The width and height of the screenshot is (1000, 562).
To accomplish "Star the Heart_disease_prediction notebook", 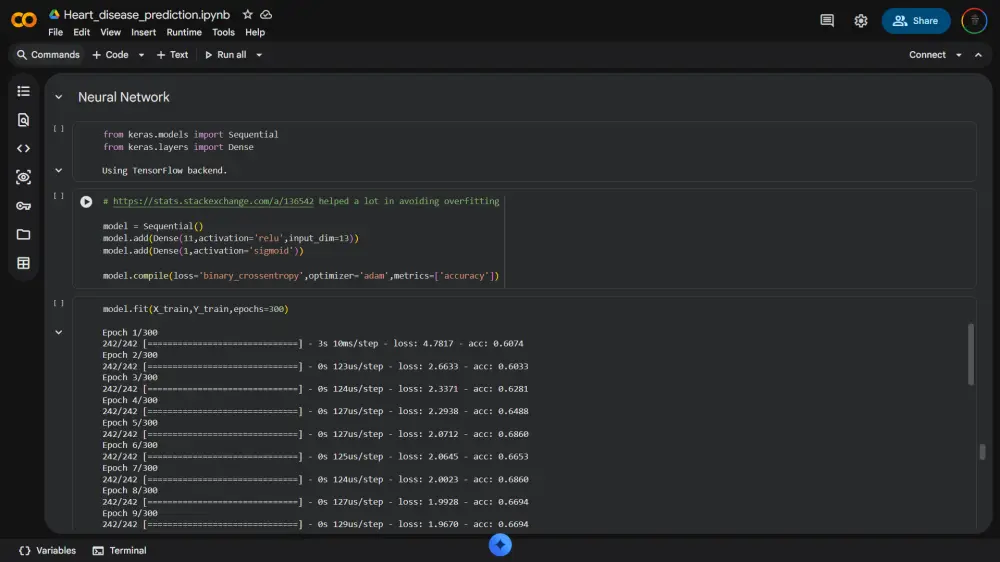I will [x=247, y=14].
